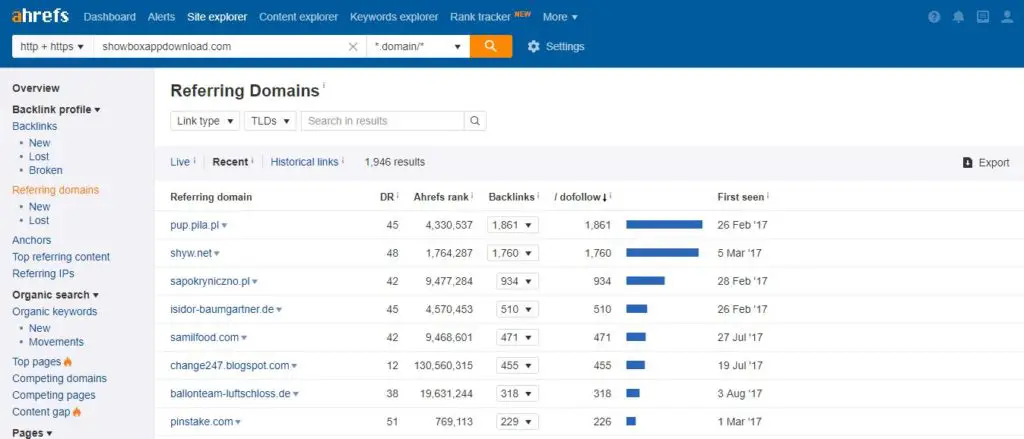Switch to the Historical links tab

tap(304, 162)
